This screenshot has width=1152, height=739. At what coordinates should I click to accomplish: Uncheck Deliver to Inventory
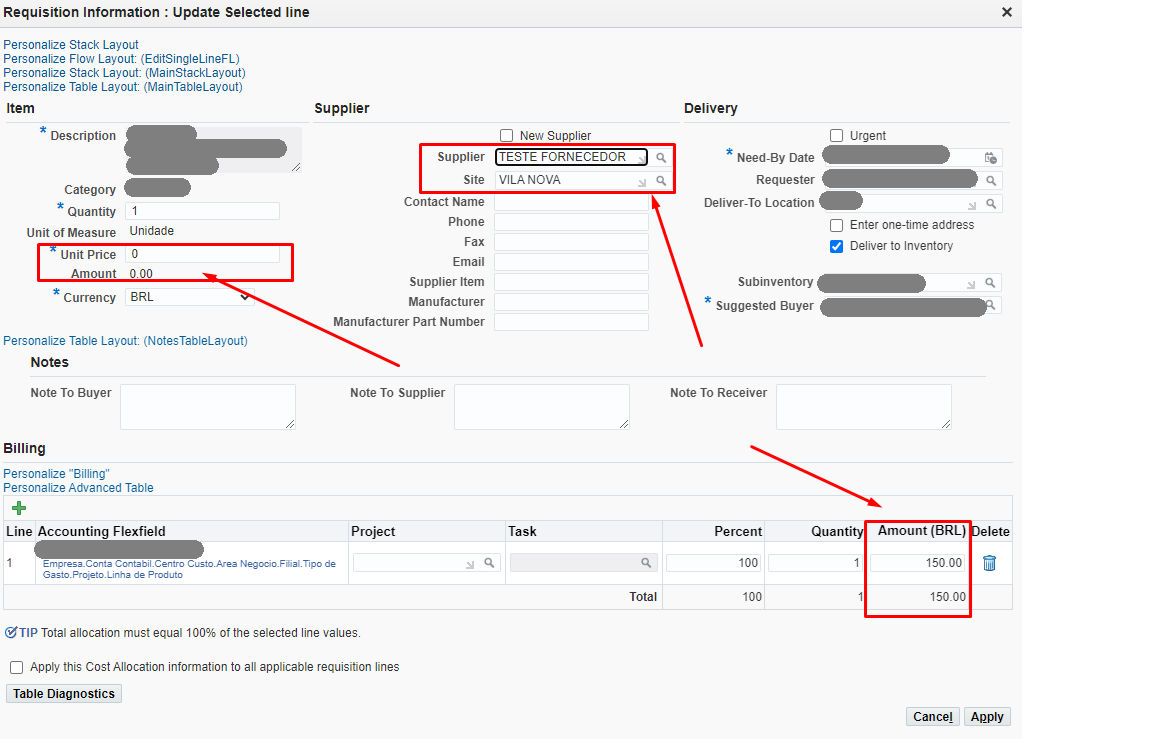pyautogui.click(x=836, y=246)
